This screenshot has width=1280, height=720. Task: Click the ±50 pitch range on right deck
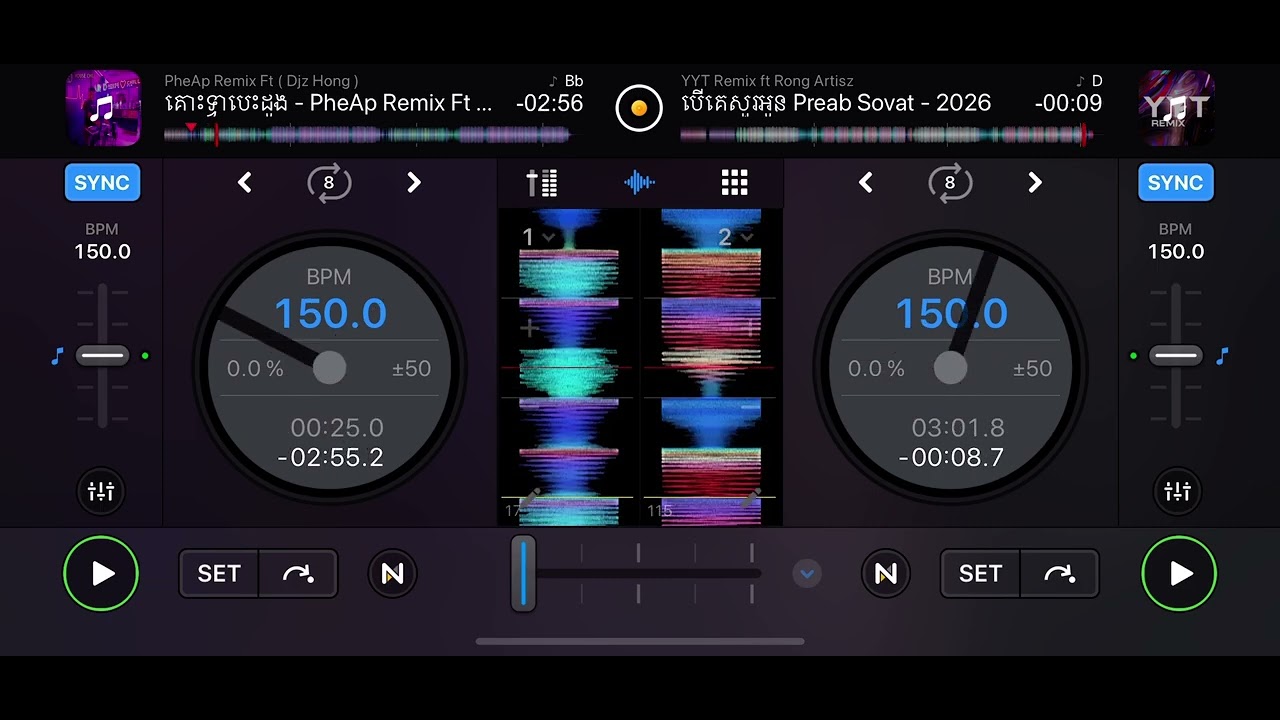(1032, 369)
